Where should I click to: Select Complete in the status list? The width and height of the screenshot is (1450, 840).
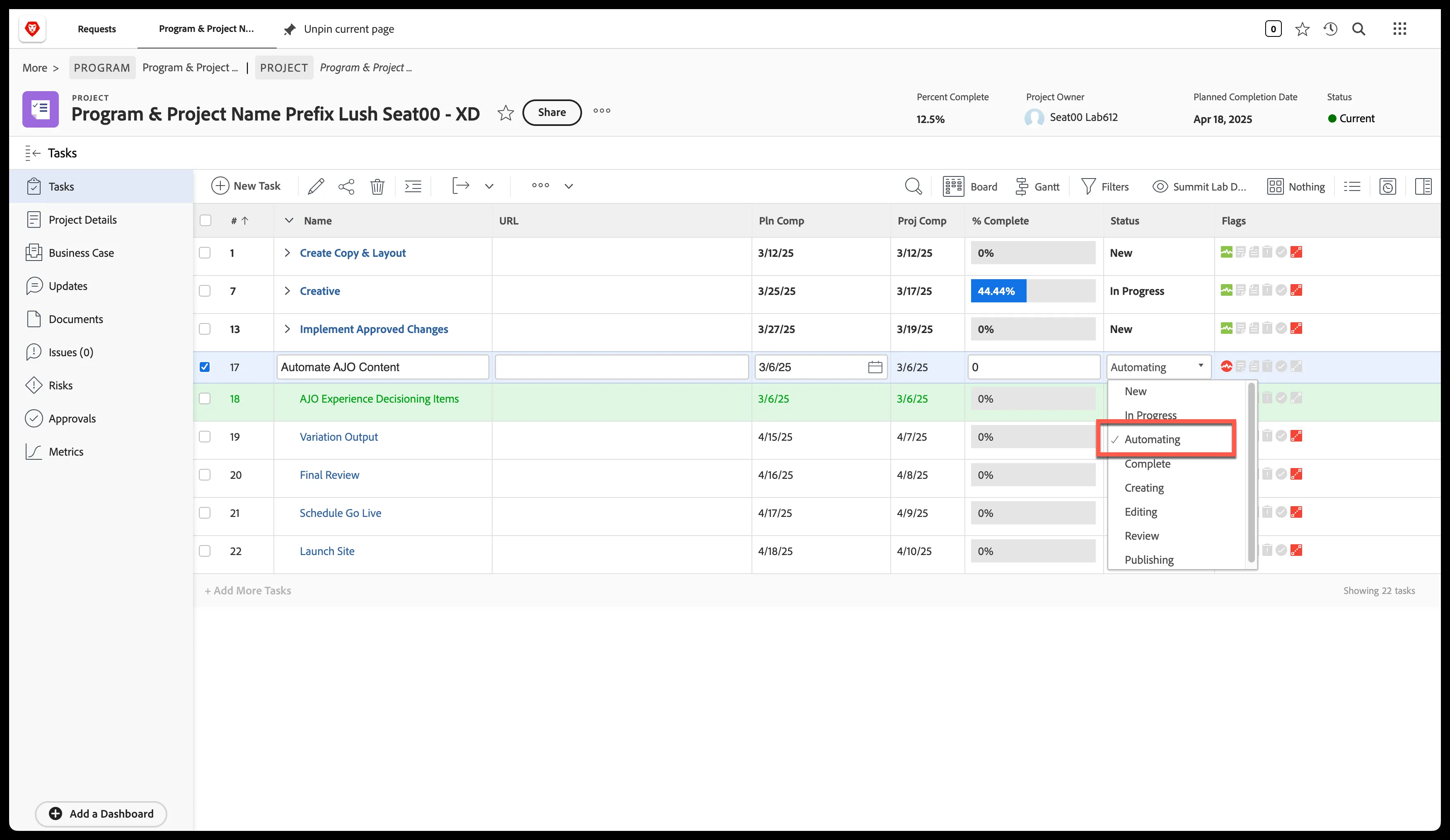point(1147,464)
